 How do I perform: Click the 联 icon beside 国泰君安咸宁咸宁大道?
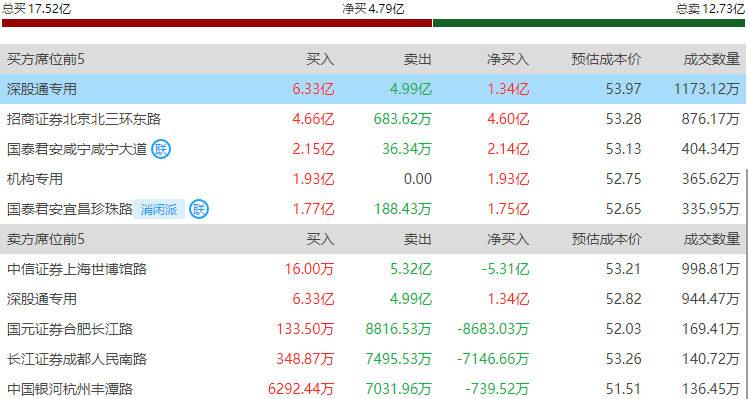point(161,149)
